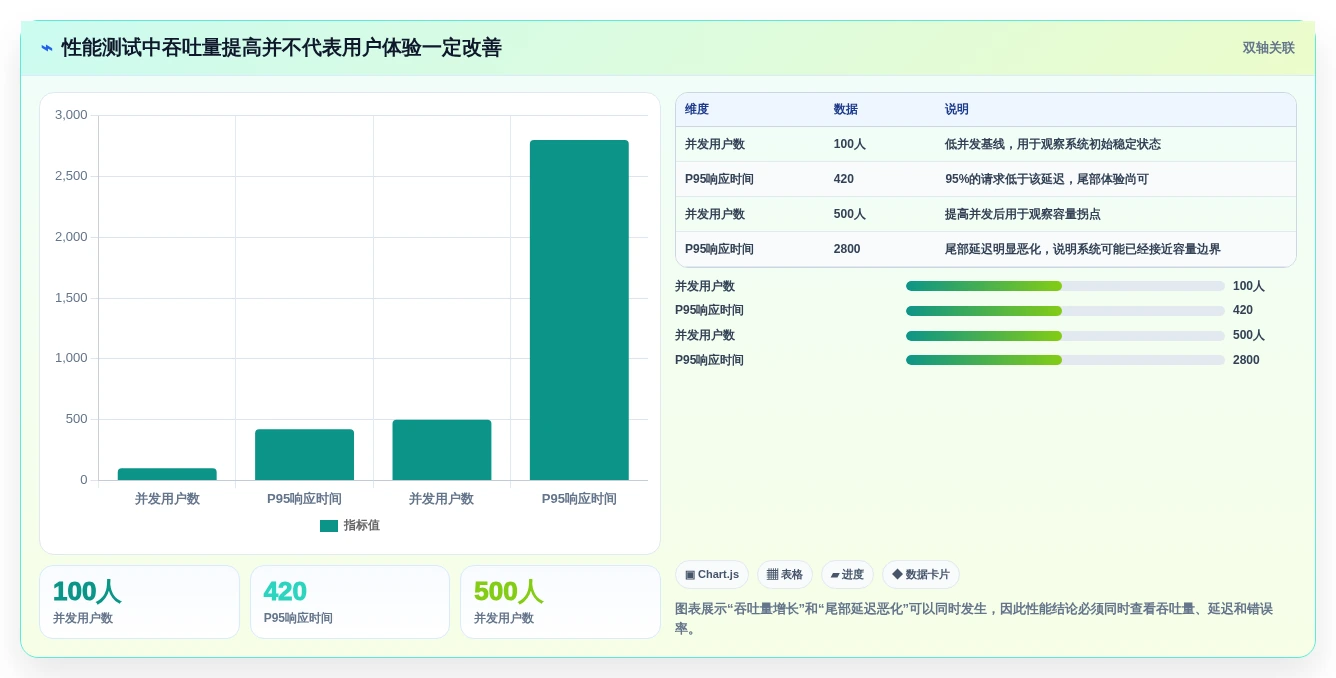Click the 2,500 y-axis label
This screenshot has width=1336, height=678.
coord(71,176)
